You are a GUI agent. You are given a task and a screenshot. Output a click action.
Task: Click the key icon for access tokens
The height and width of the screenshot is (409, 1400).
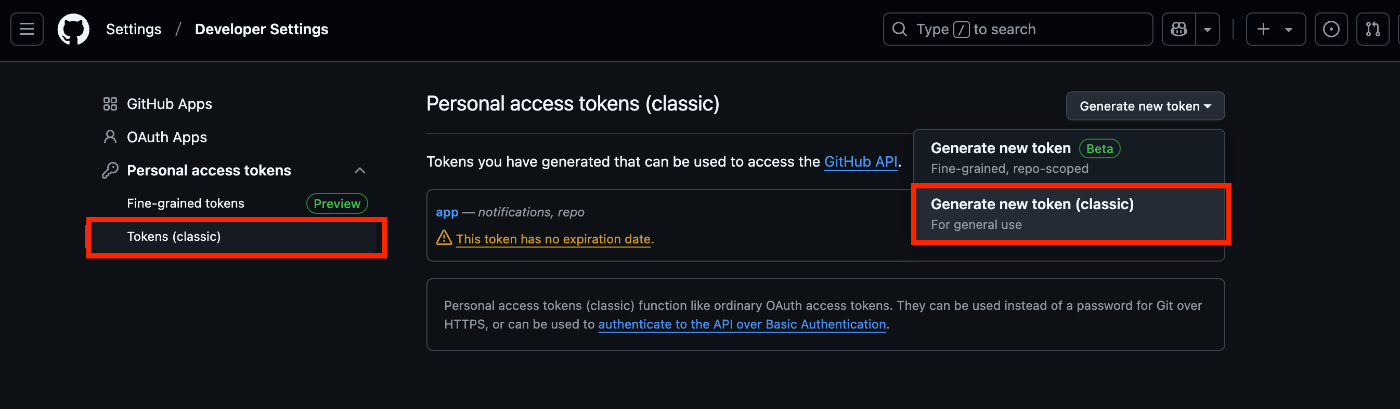110,171
